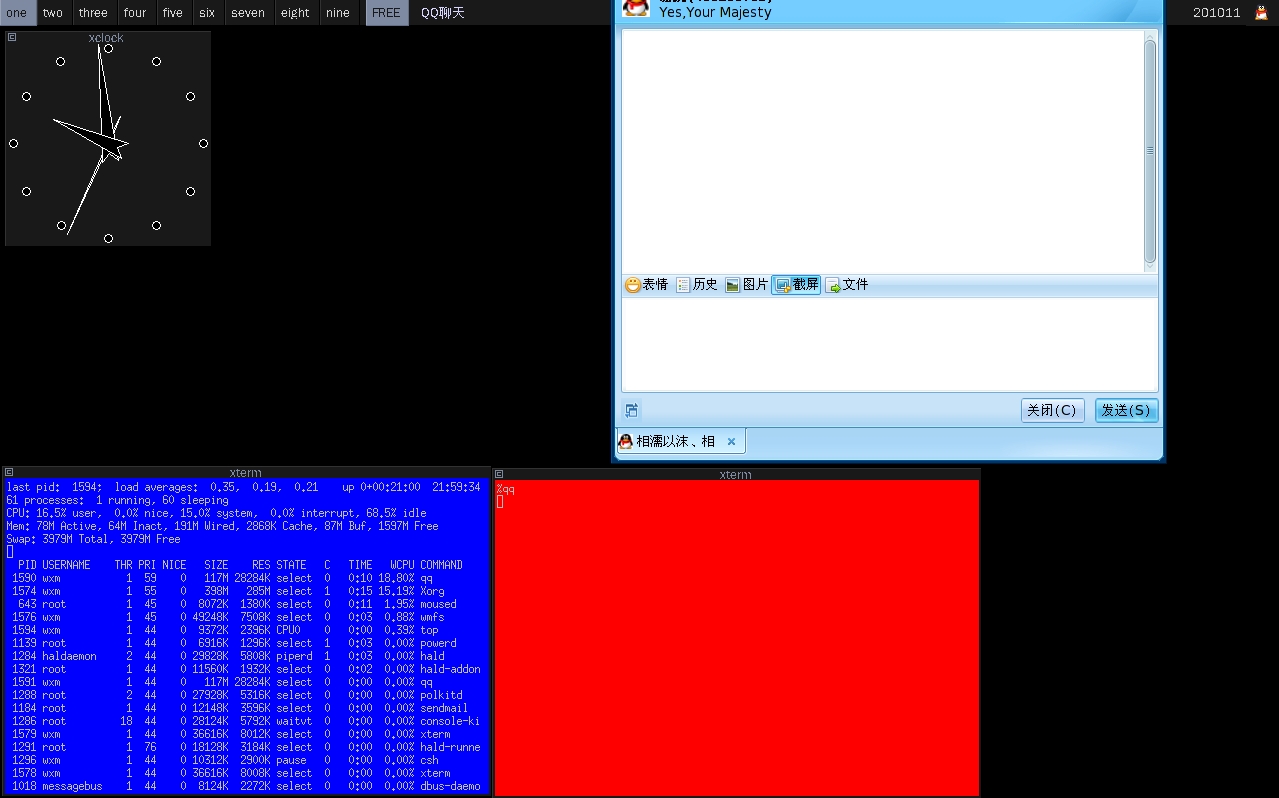1279x798 pixels.
Task: Click the csh process row in top
Action: tap(246, 760)
